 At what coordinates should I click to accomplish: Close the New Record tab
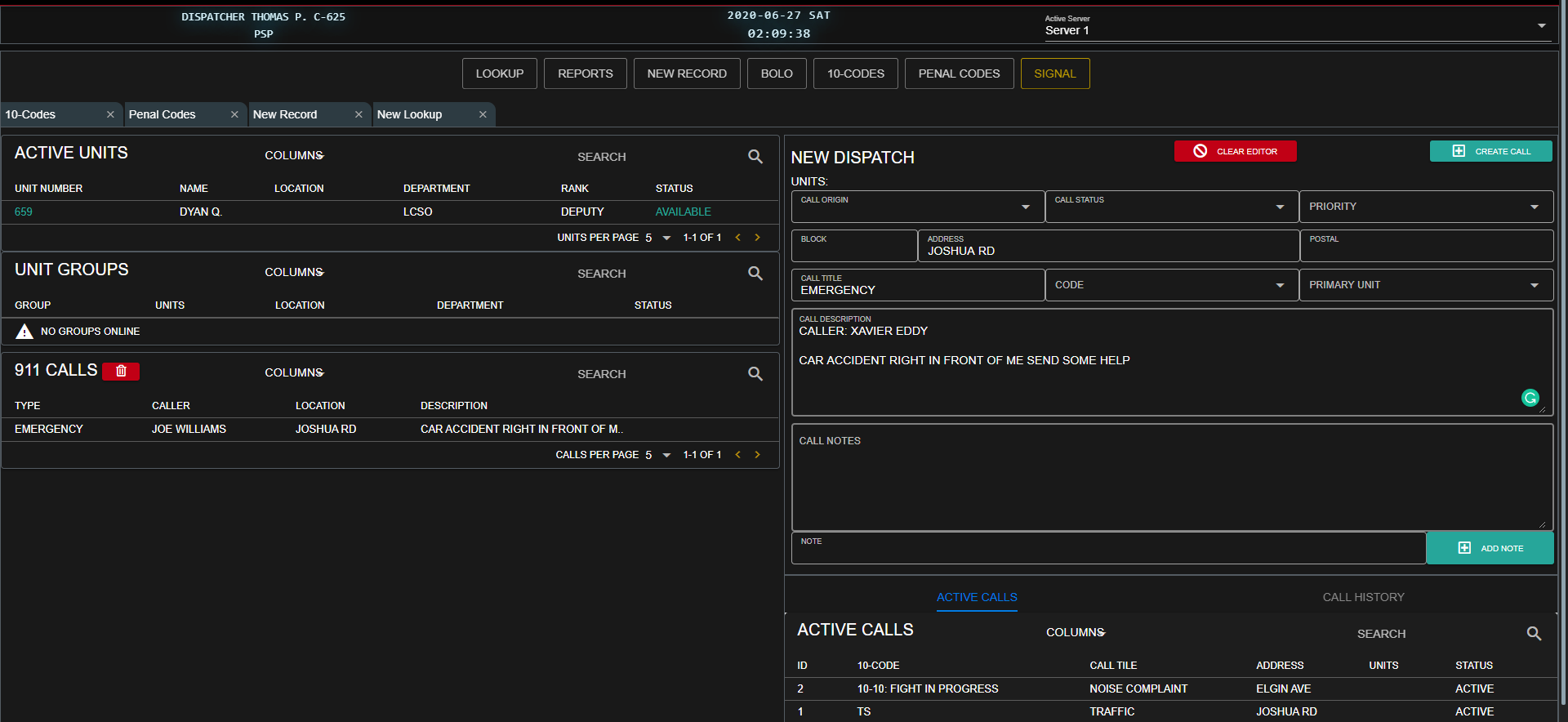359,114
